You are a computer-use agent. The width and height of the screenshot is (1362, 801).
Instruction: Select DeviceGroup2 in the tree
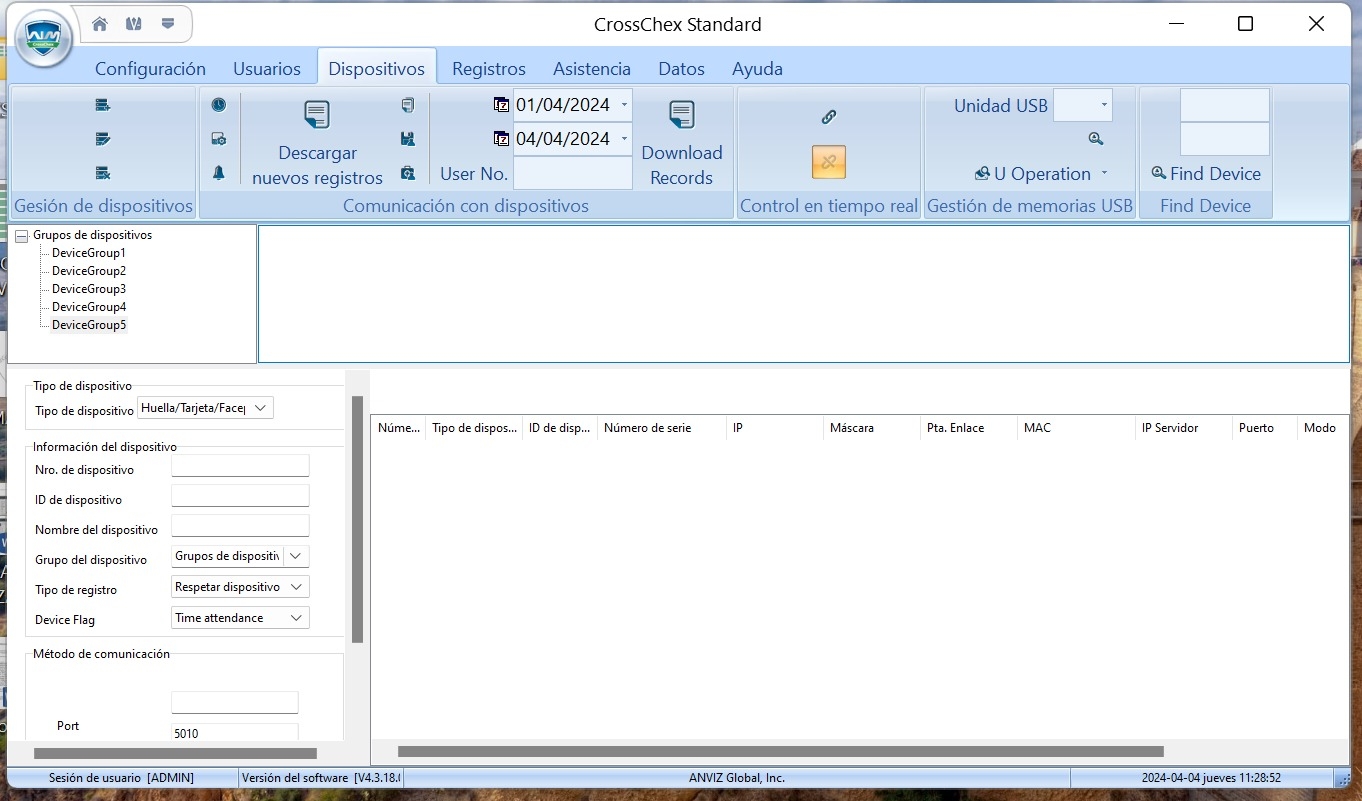89,272
